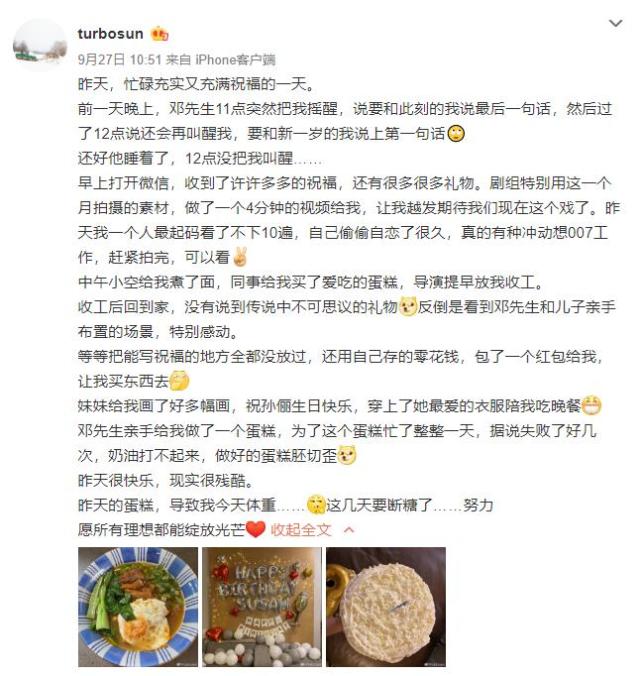Screen dimensions: 641x676
Task: Click the sad emoji before 这几天要断糖了
Action: tap(316, 504)
